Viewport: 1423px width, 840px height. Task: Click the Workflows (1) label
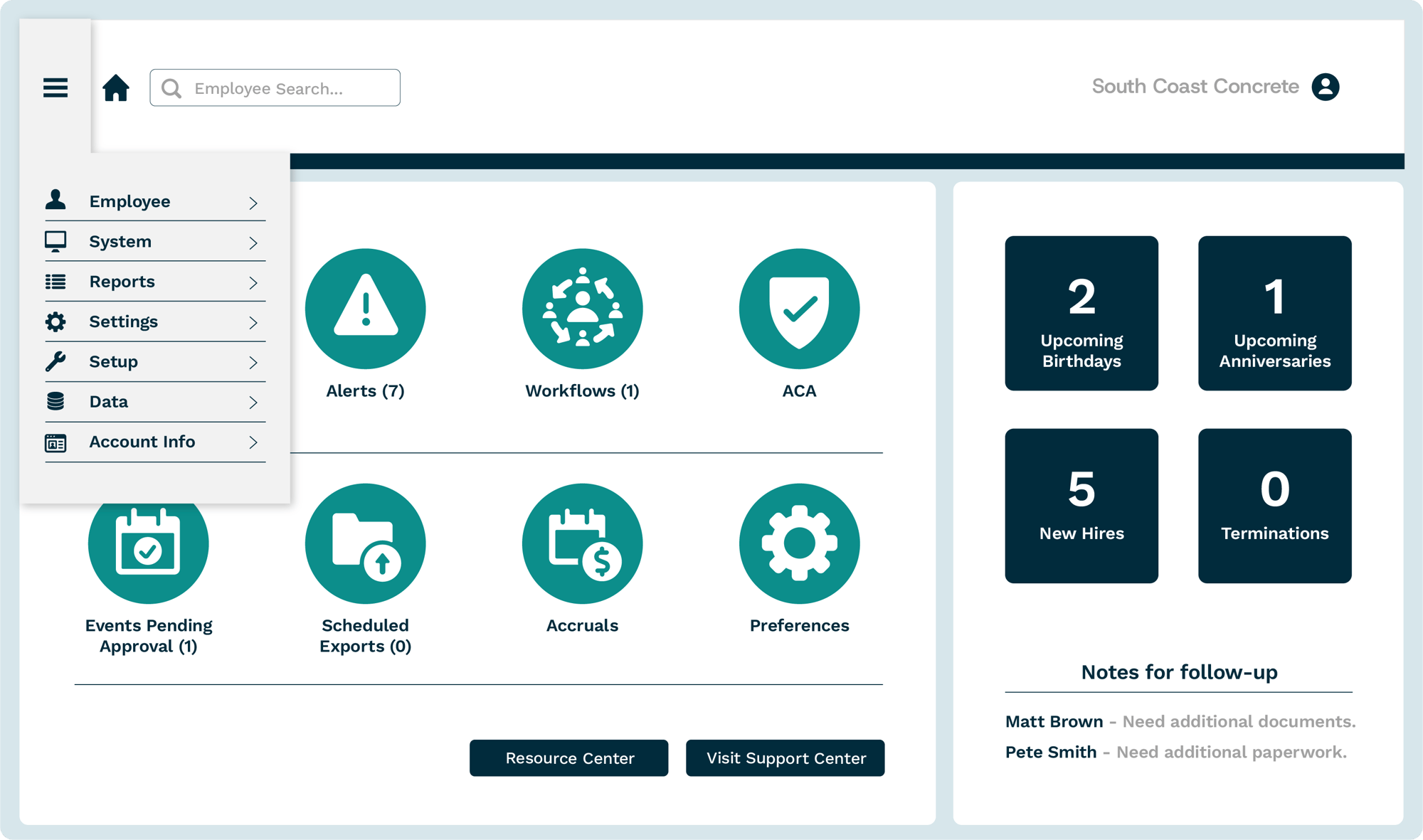click(583, 391)
